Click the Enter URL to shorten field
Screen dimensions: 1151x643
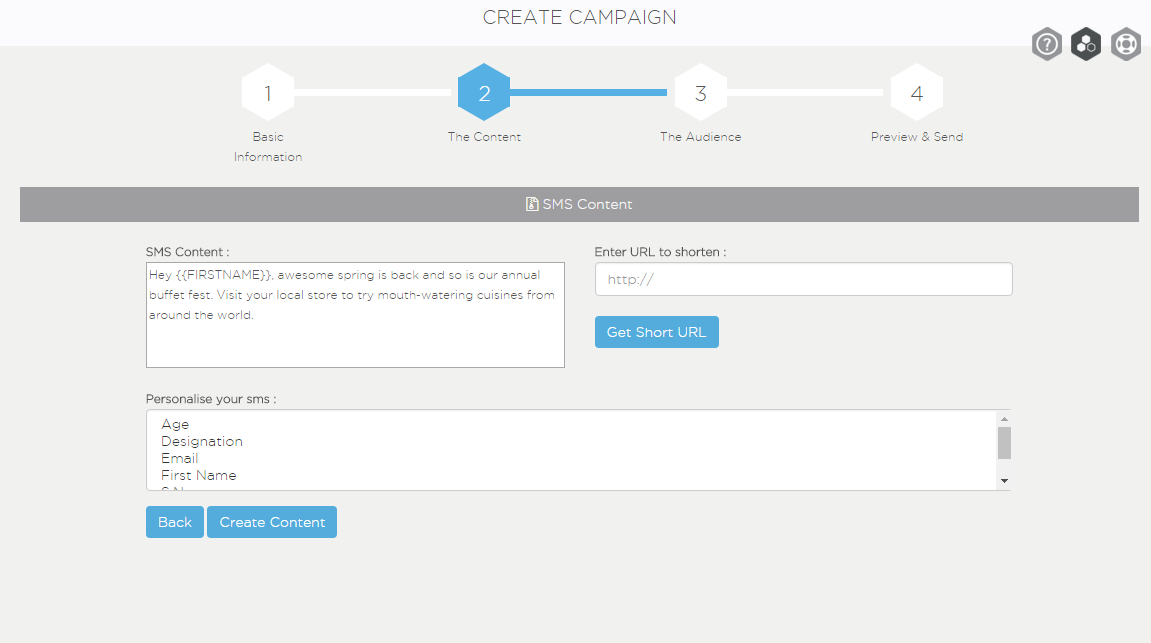pos(803,279)
